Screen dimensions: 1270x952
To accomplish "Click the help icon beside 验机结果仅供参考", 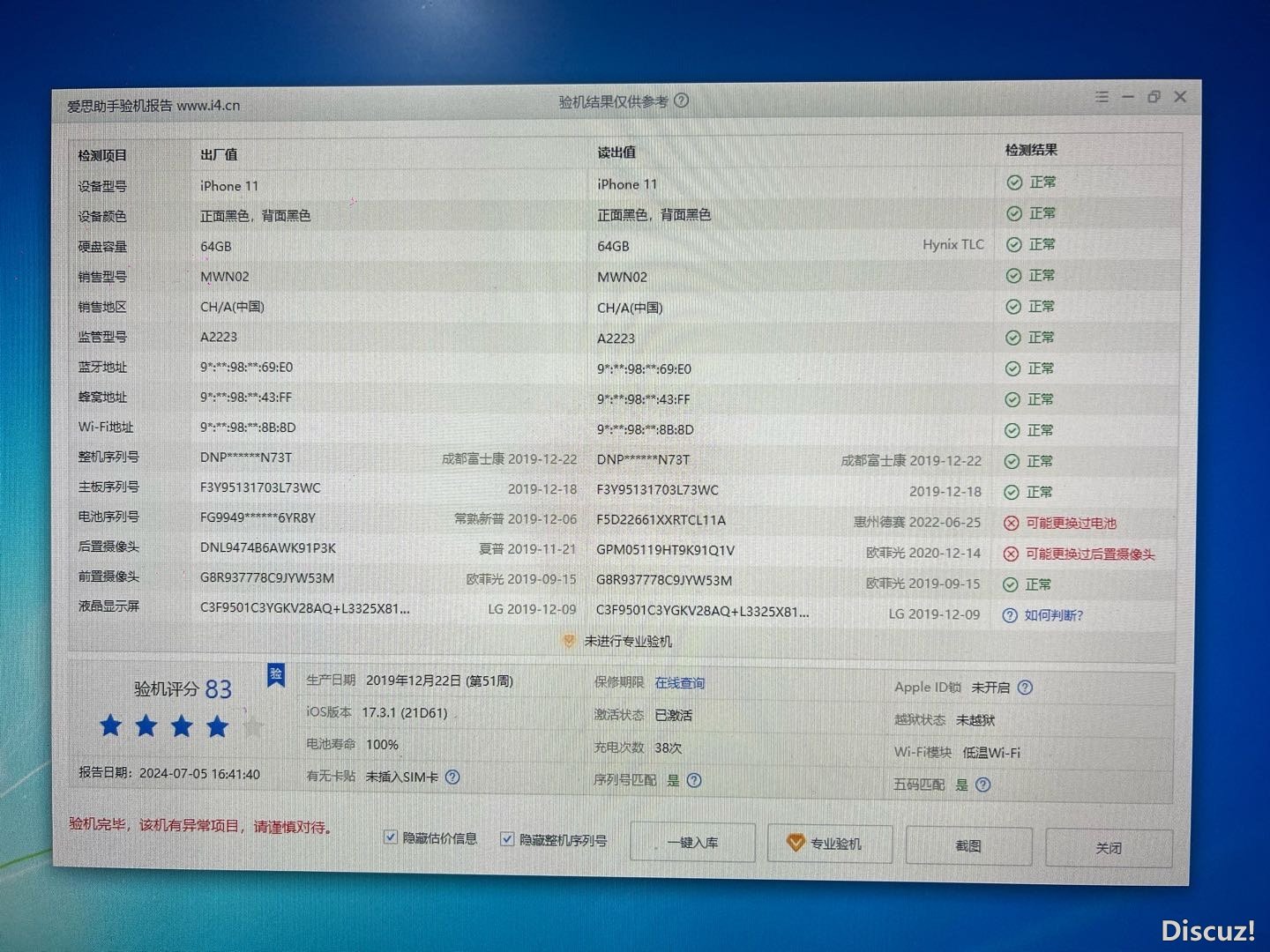I will (x=682, y=100).
